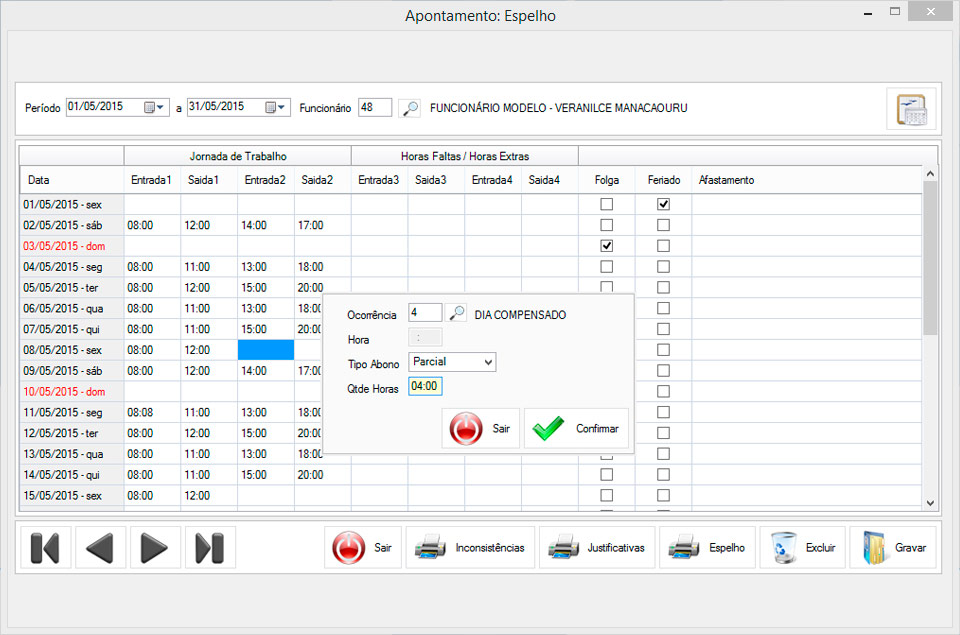Viewport: 960px width, 635px height.
Task: Print Inconsistências report
Action: click(470, 547)
